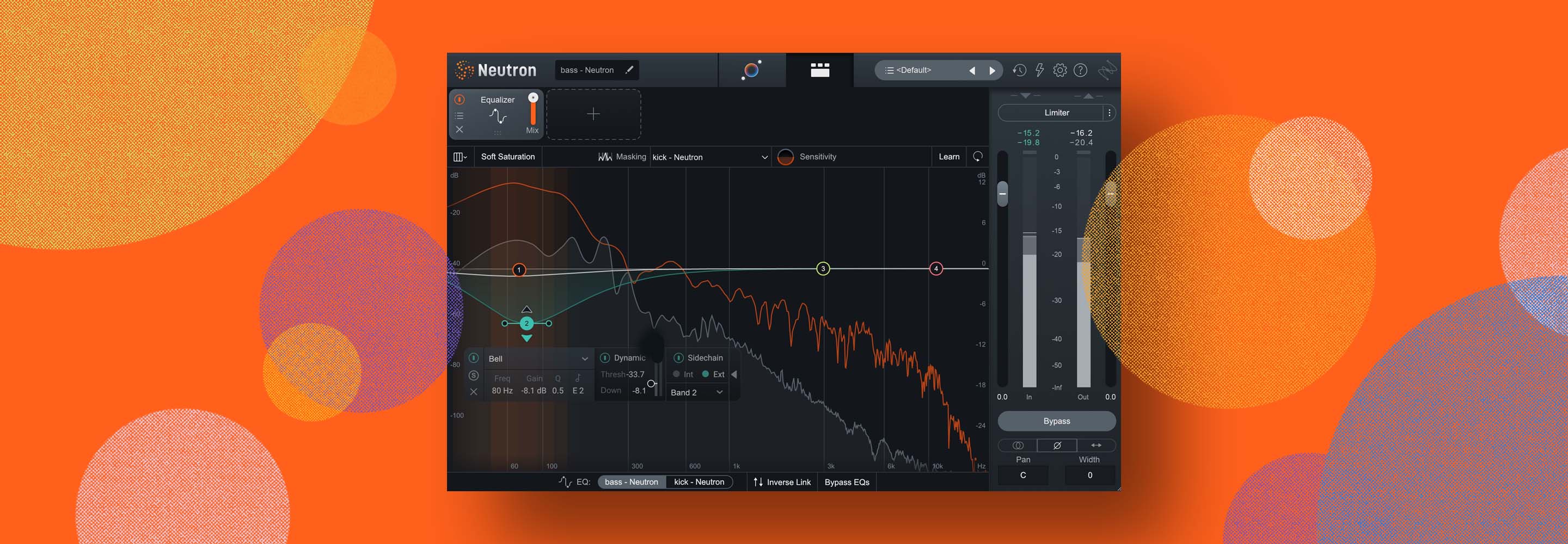The image size is (1568, 544).
Task: Open kick - Neutron masking source dropdown
Action: [x=710, y=157]
